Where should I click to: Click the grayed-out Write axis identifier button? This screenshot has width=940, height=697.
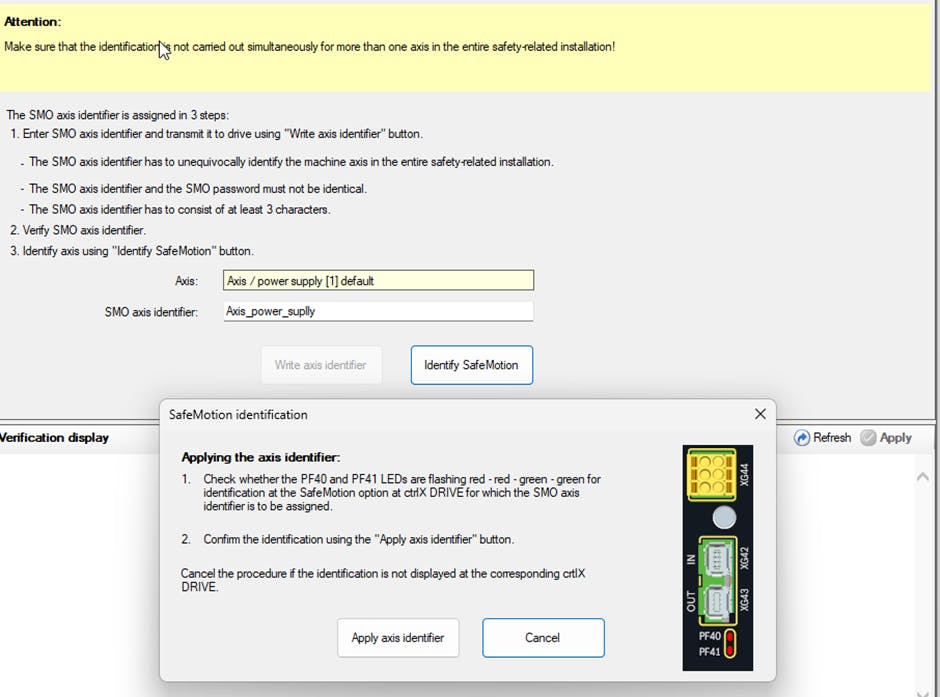[320, 365]
